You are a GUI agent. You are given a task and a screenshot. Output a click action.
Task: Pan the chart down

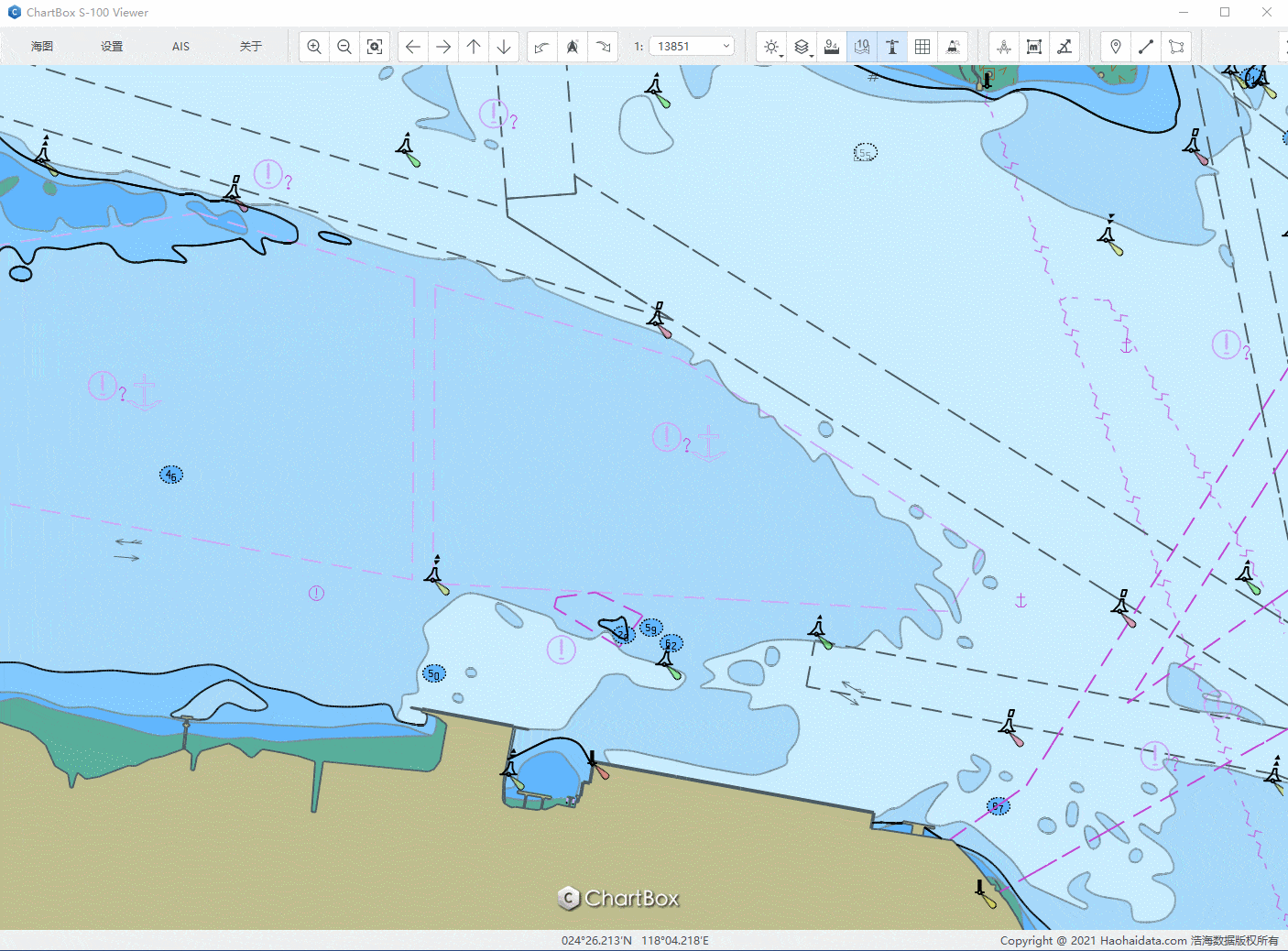click(504, 47)
